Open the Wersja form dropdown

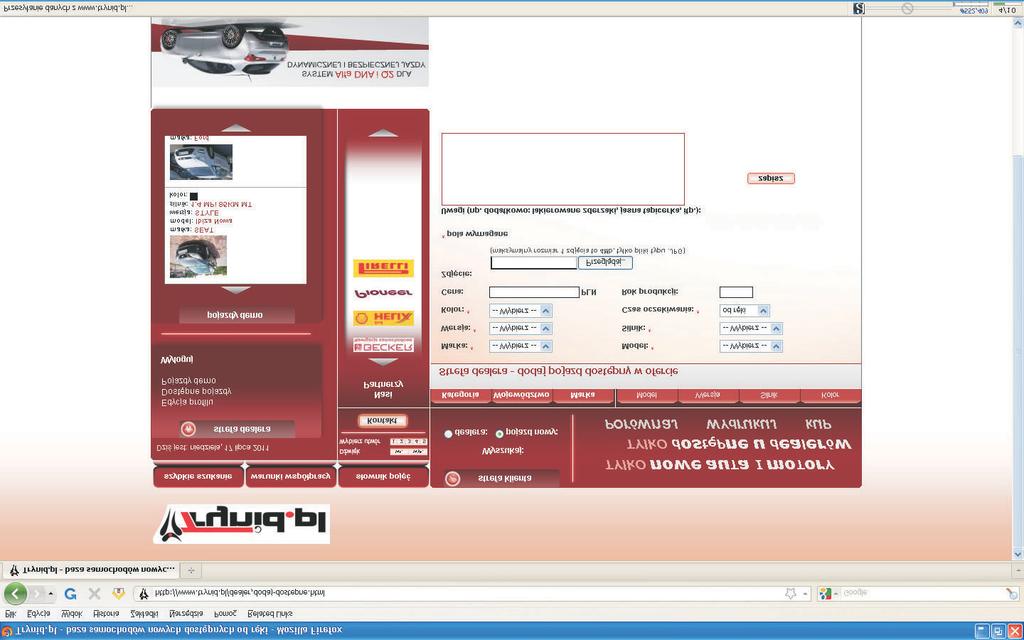pos(520,328)
